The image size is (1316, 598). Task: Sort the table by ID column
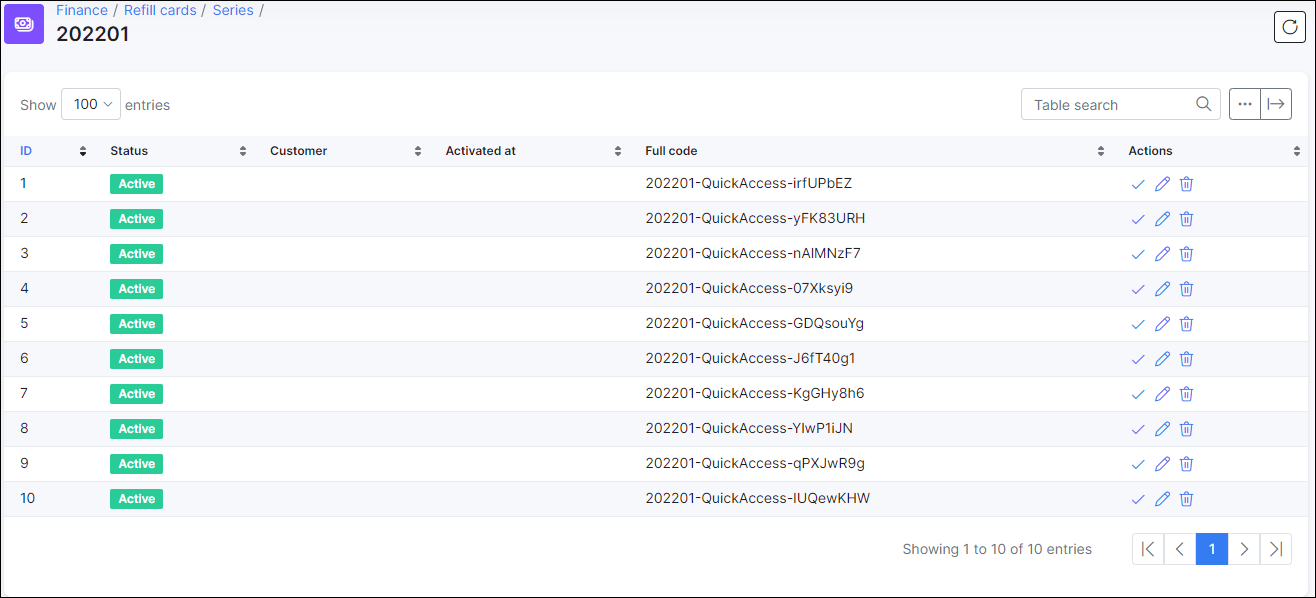pos(26,151)
